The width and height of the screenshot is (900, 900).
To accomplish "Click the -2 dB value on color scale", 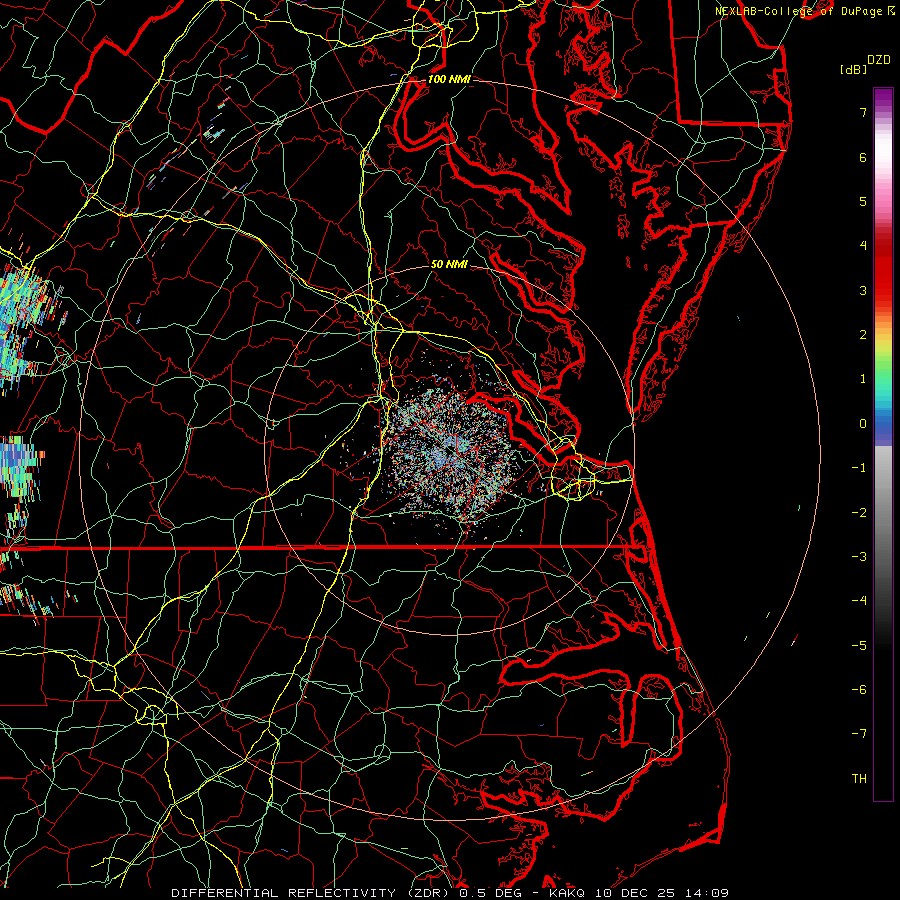I will 859,513.
